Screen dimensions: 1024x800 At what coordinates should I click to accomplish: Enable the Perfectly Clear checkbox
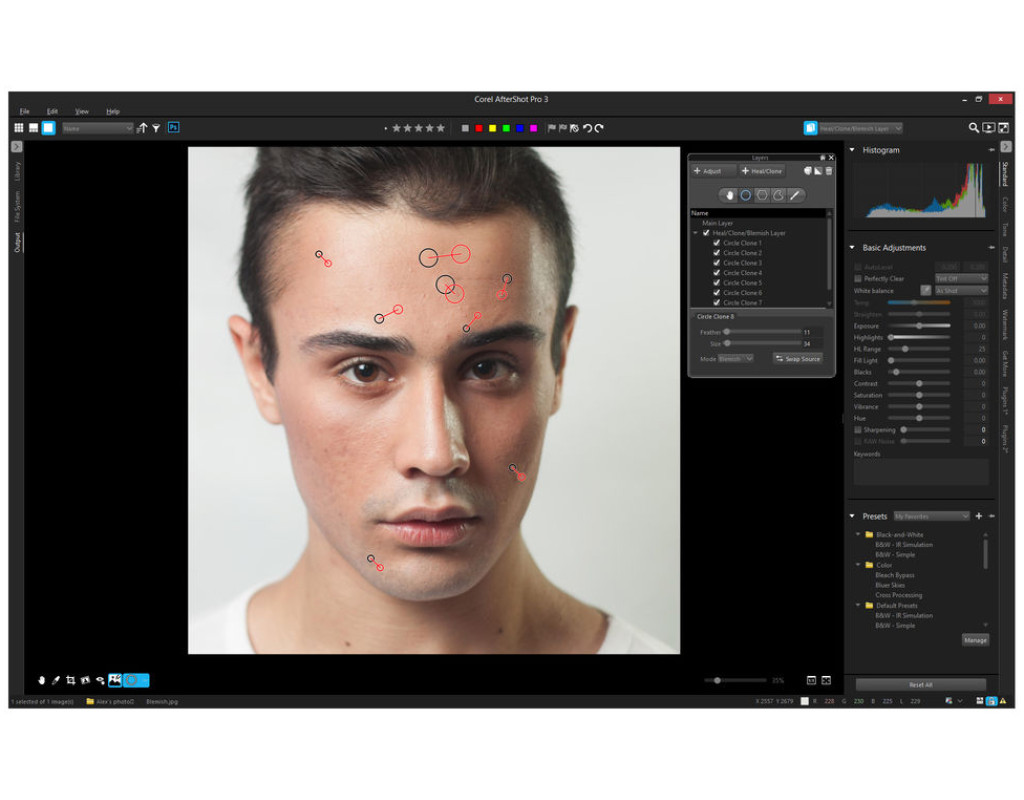(x=858, y=279)
